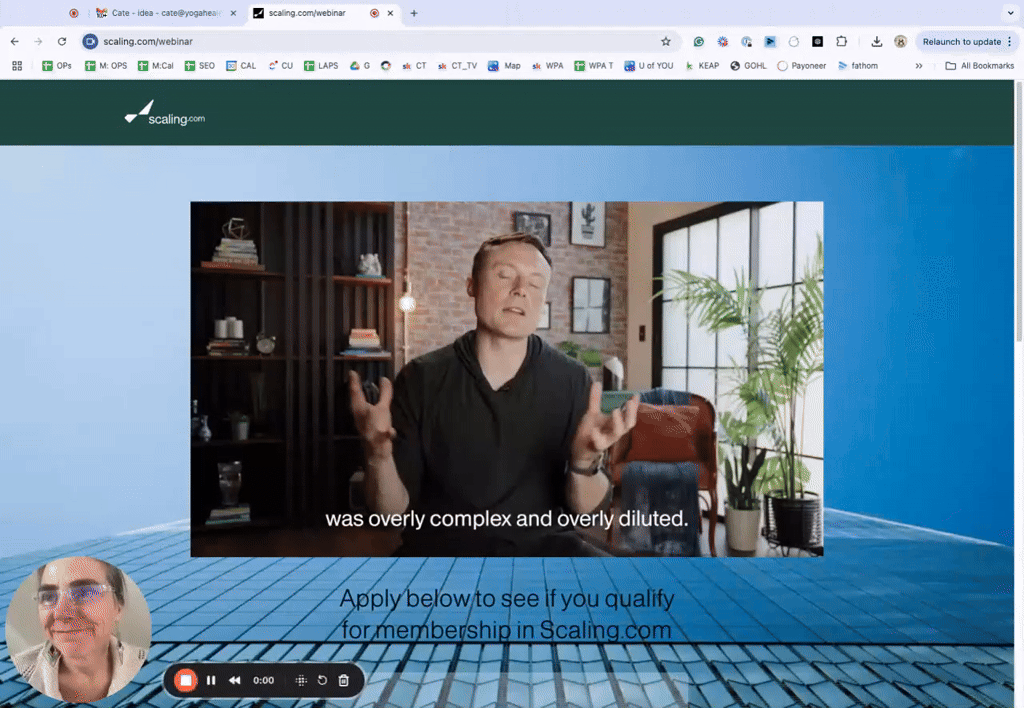Screen dimensions: 1024x708
Task: Open the GOHL bookmark
Action: [748, 65]
